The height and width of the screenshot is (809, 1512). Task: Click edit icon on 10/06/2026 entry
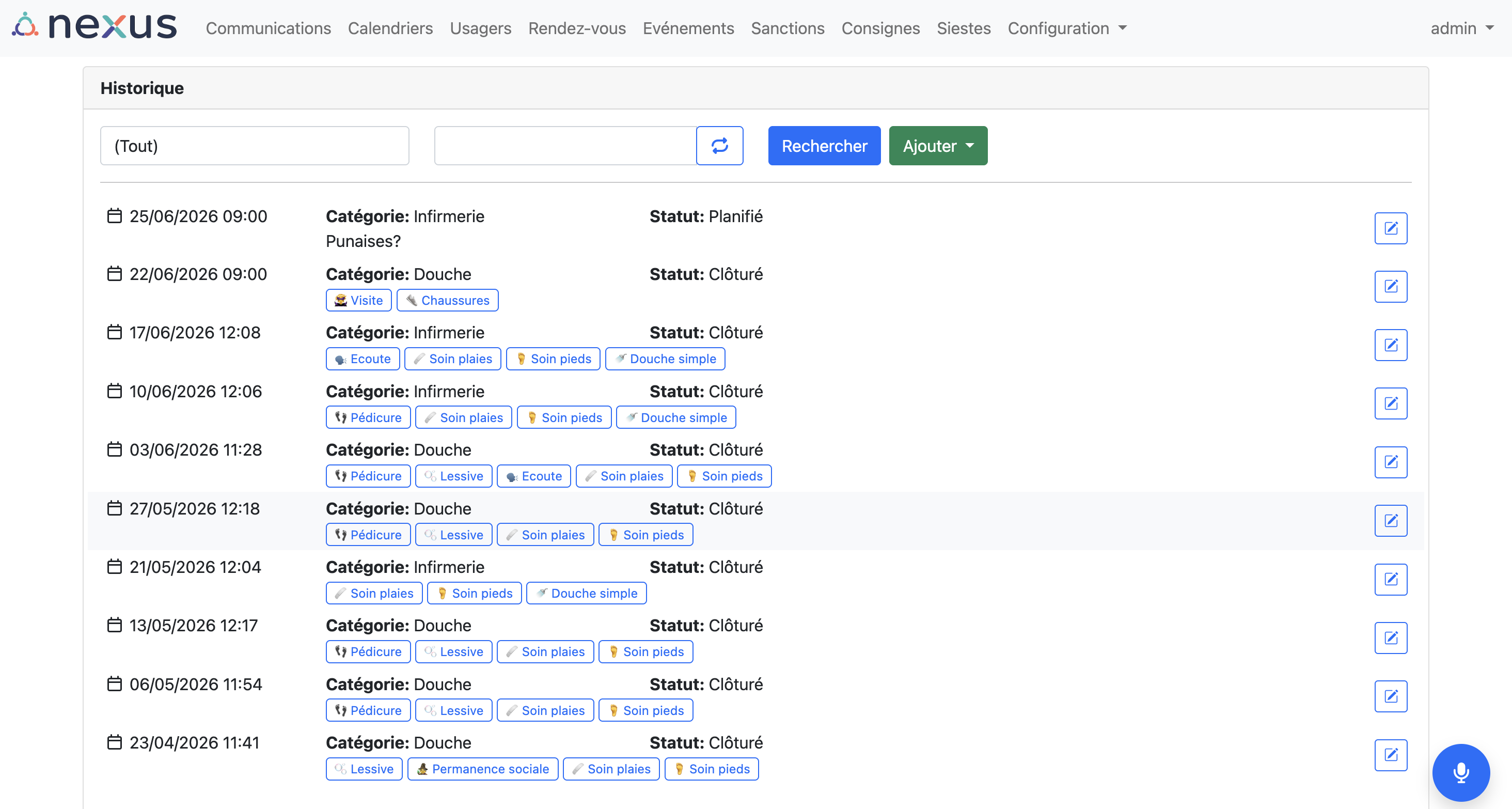1391,403
